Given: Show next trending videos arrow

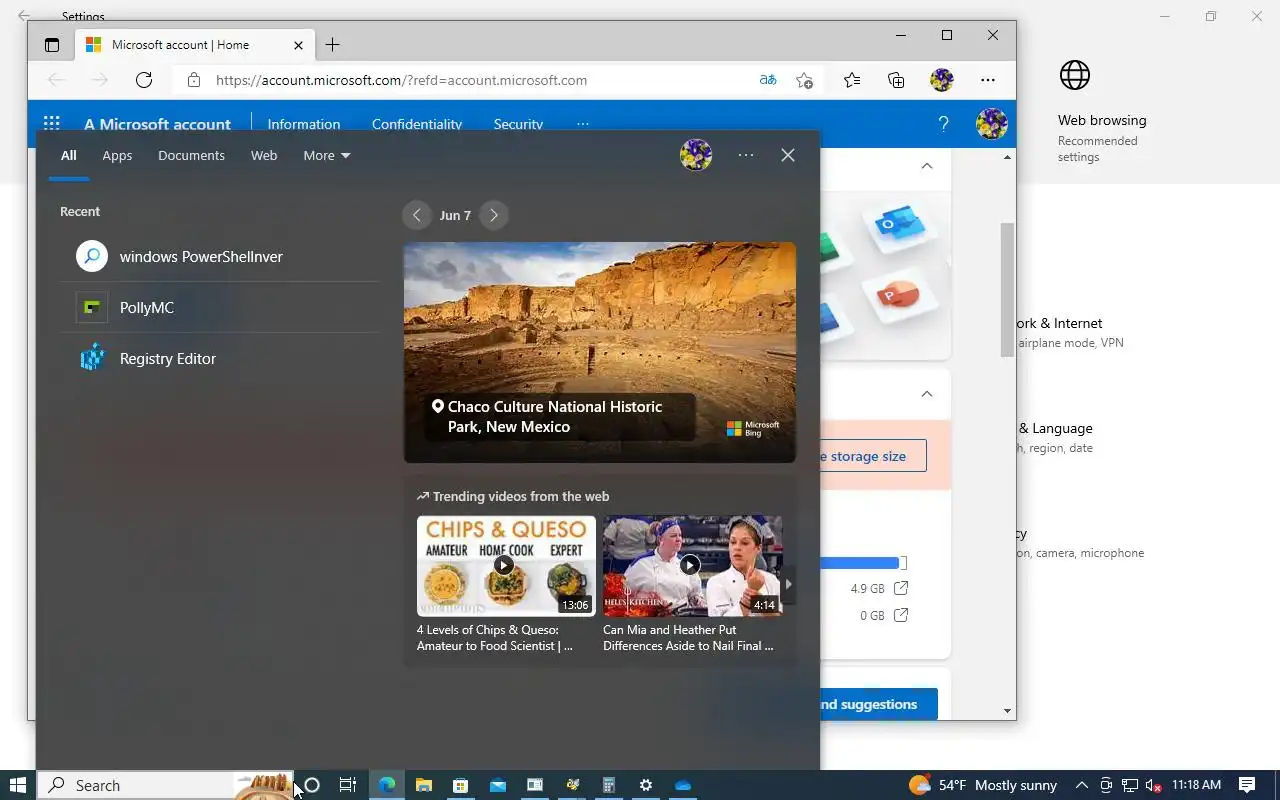Looking at the screenshot, I should click(x=789, y=584).
